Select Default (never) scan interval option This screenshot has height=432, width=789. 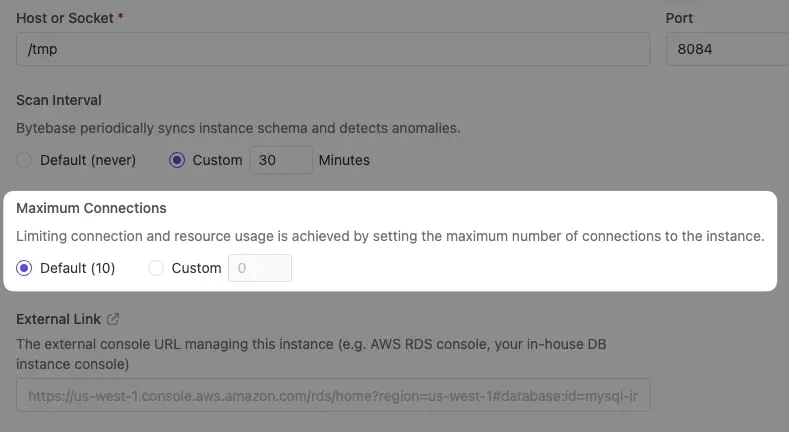(24, 160)
